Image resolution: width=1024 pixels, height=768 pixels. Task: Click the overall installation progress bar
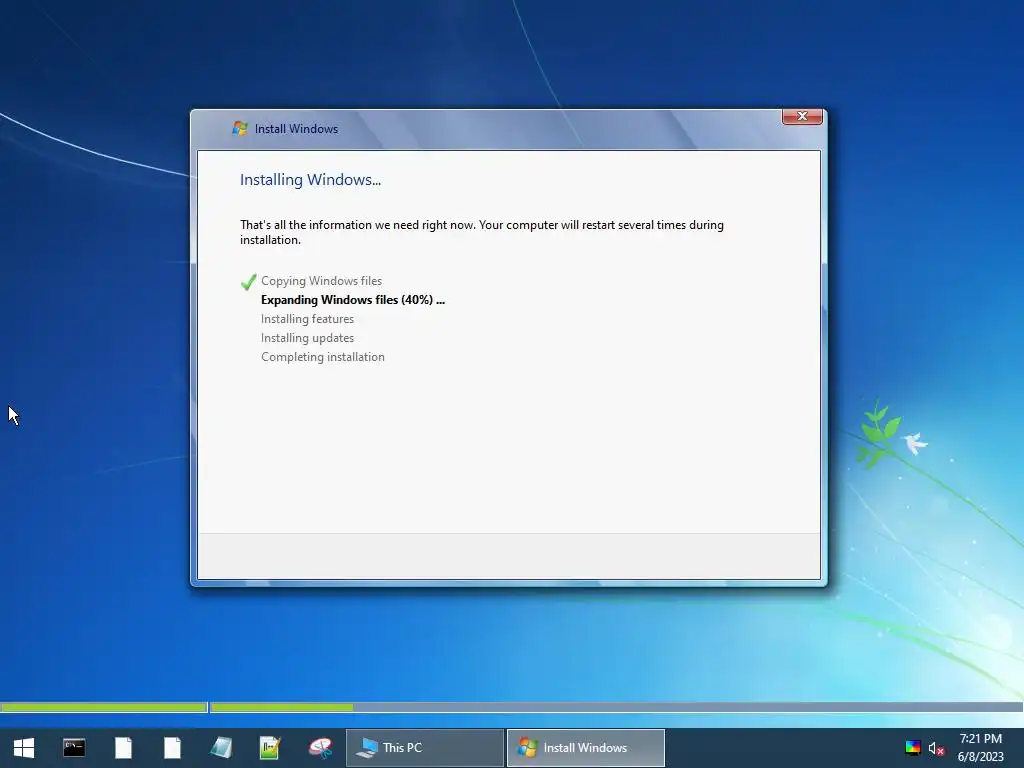(x=512, y=707)
